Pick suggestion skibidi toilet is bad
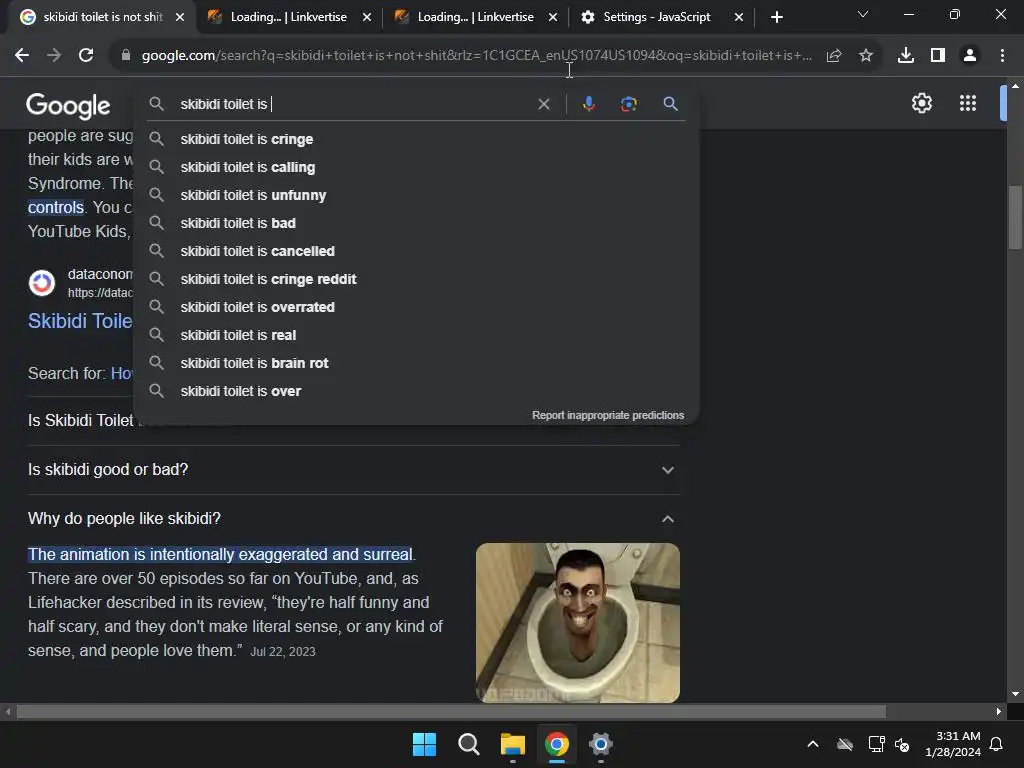 pos(416,223)
